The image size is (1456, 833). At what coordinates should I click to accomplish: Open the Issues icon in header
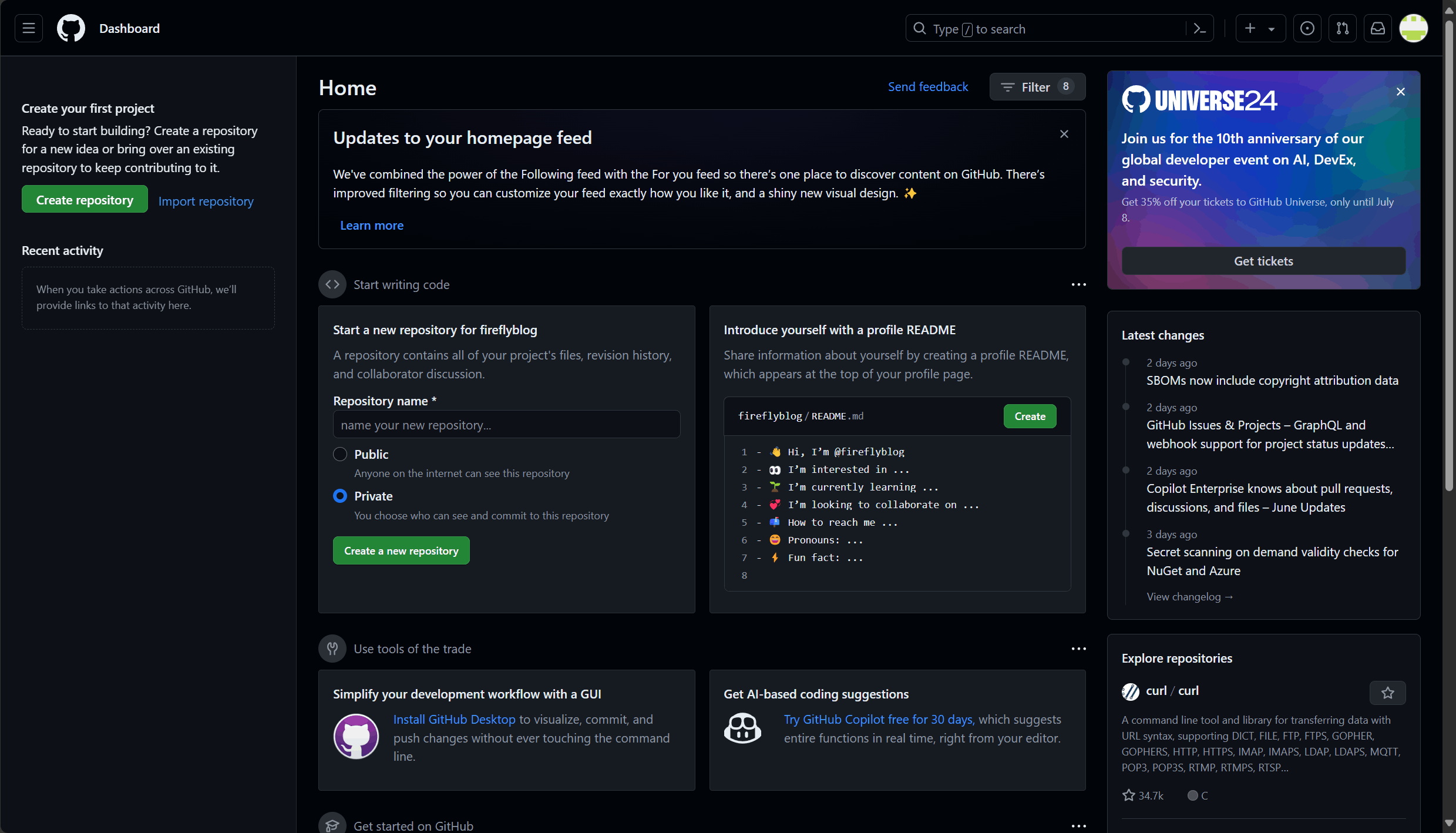point(1307,28)
